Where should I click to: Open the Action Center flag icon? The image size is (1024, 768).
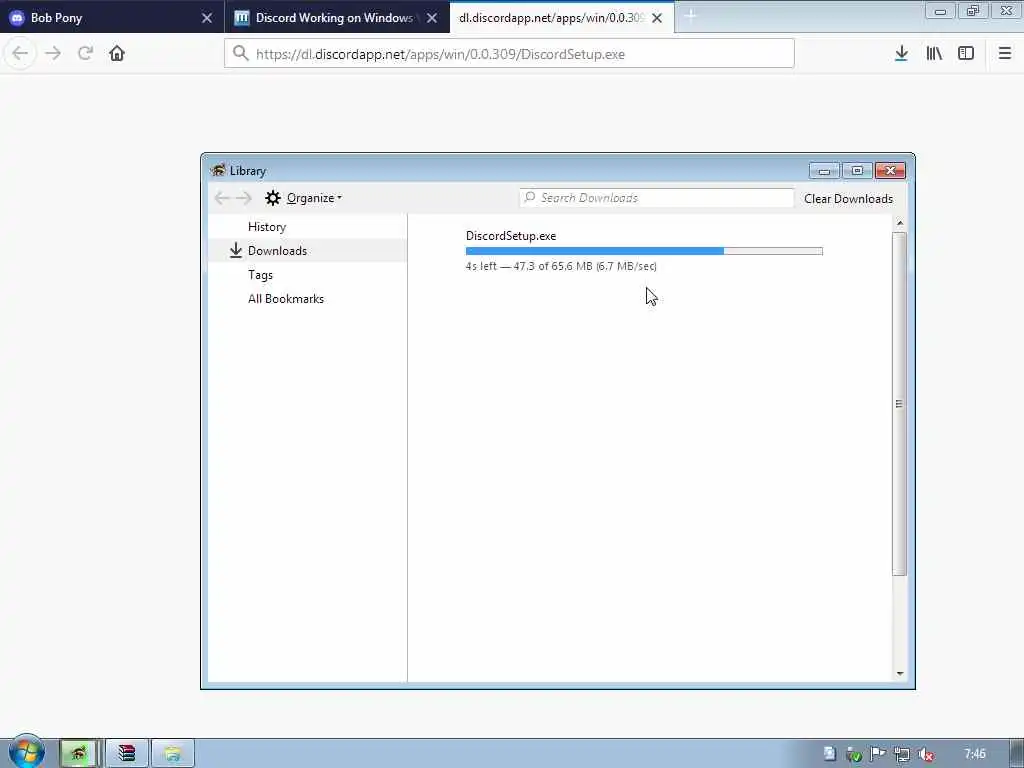pos(878,754)
